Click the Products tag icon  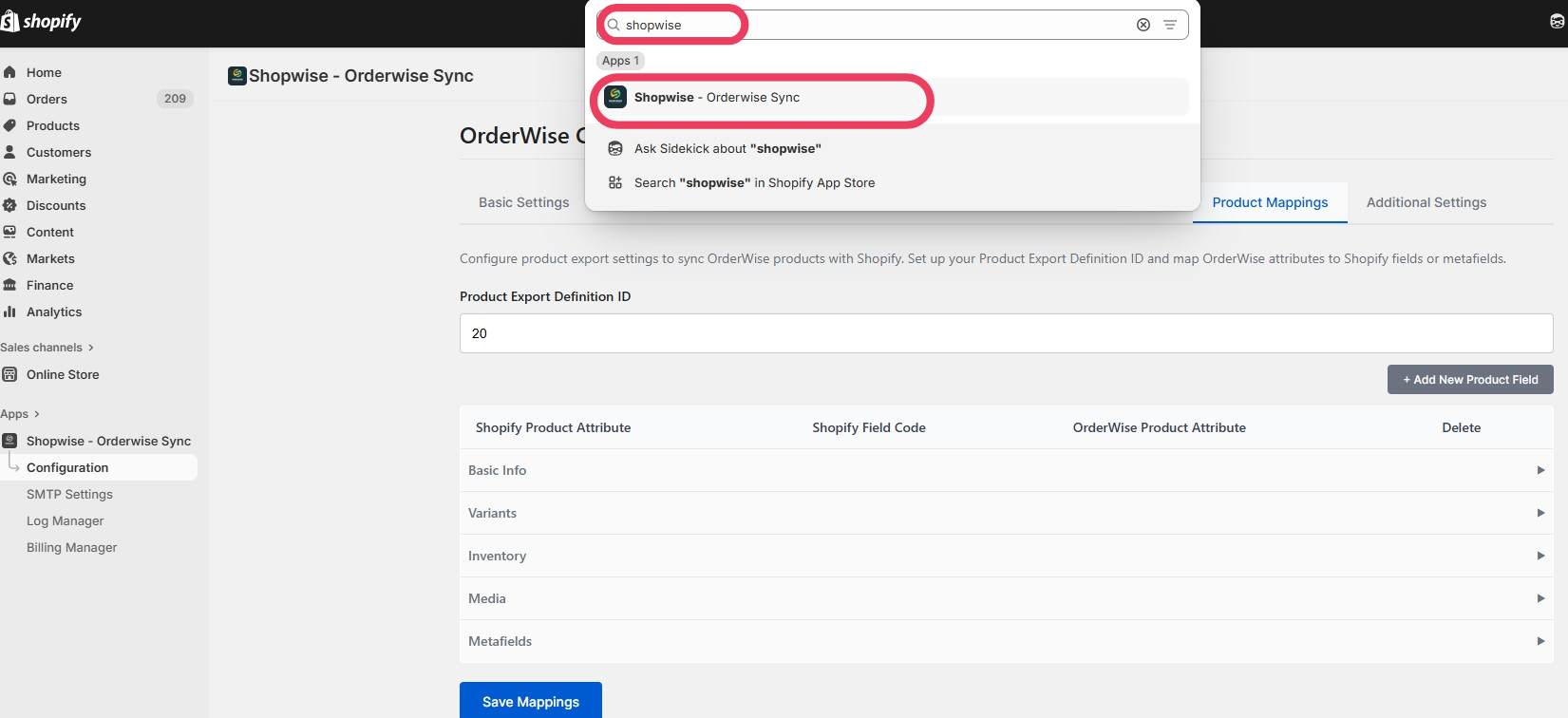pyautogui.click(x=9, y=125)
